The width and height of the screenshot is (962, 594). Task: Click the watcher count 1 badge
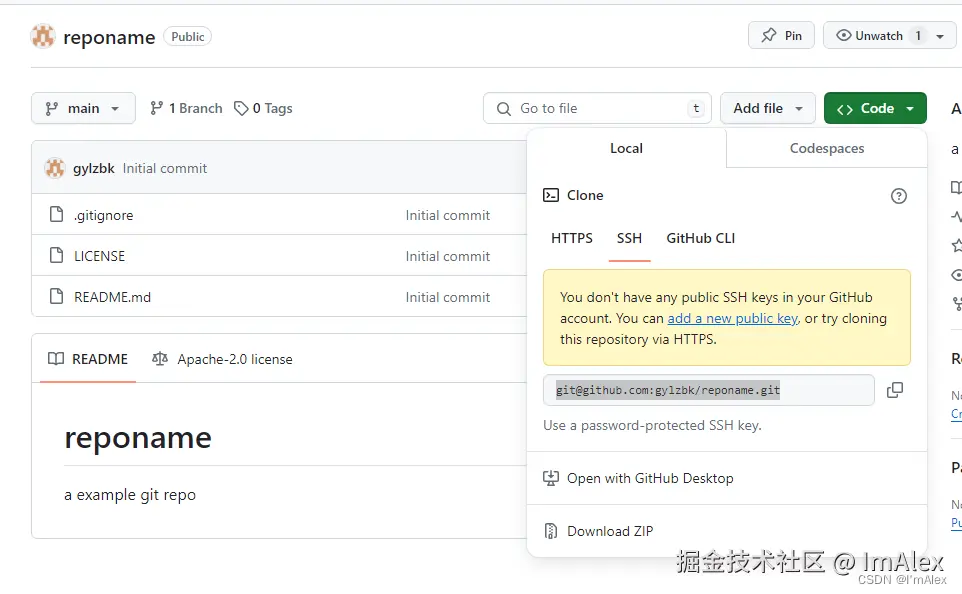(918, 36)
